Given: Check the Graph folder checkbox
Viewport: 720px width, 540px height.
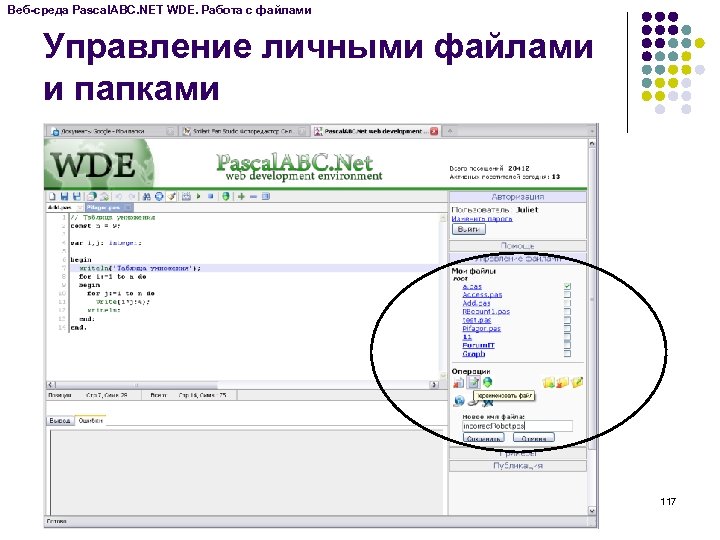Looking at the screenshot, I should tap(568, 354).
